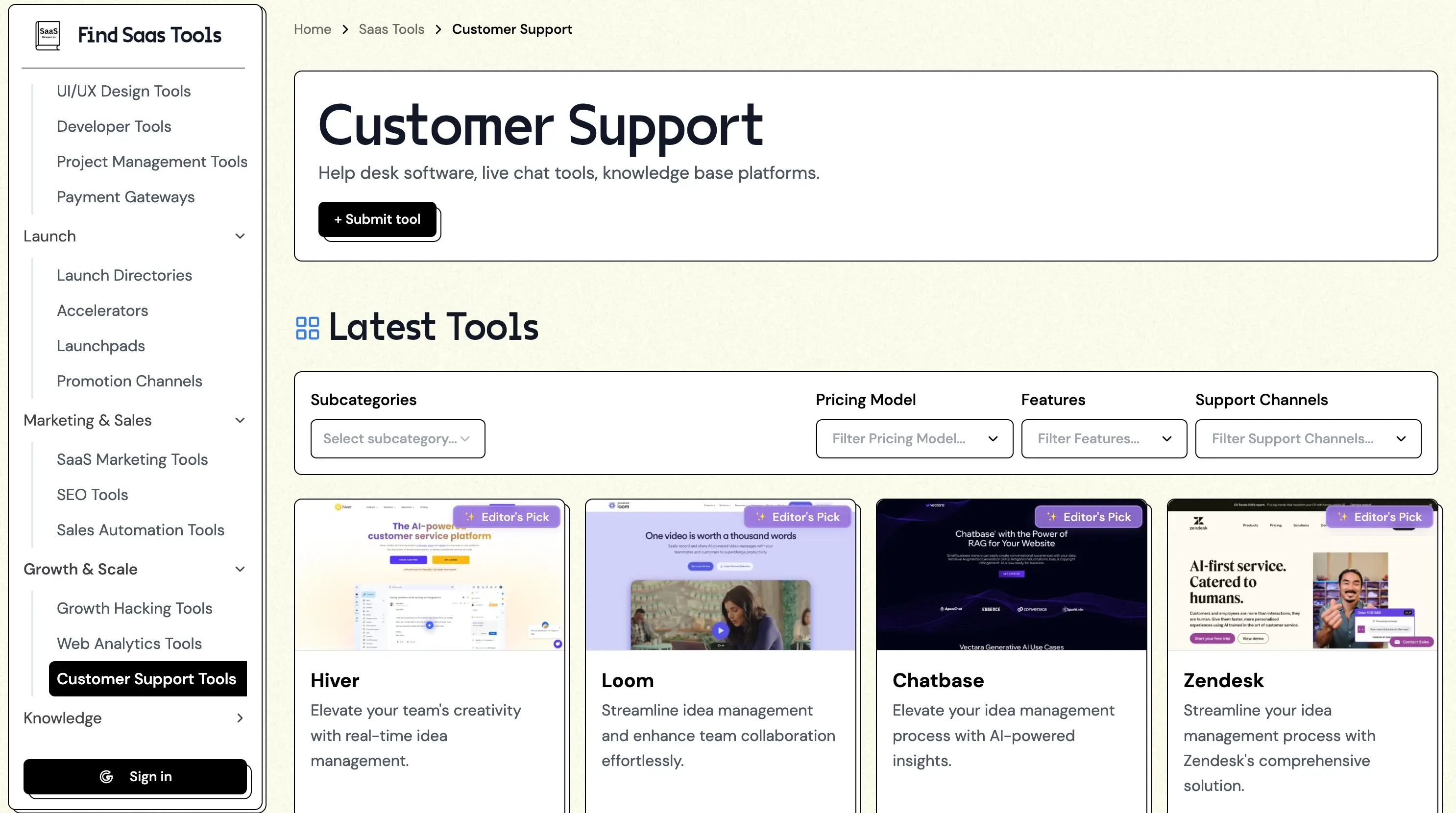Expand the Knowledge section chevron

coord(240,718)
